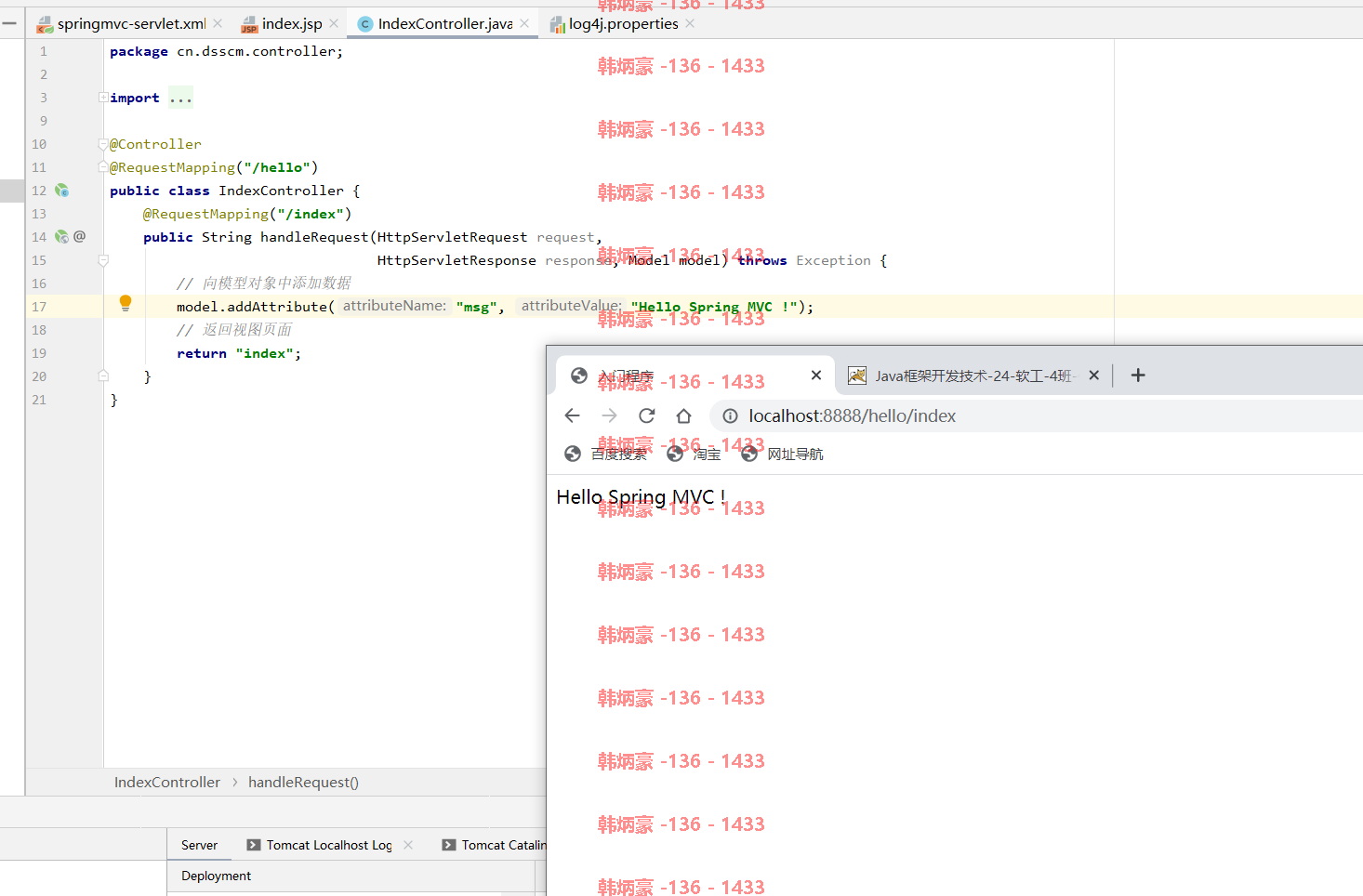The height and width of the screenshot is (896, 1363).
Task: Close the first browser tab
Action: tap(816, 376)
